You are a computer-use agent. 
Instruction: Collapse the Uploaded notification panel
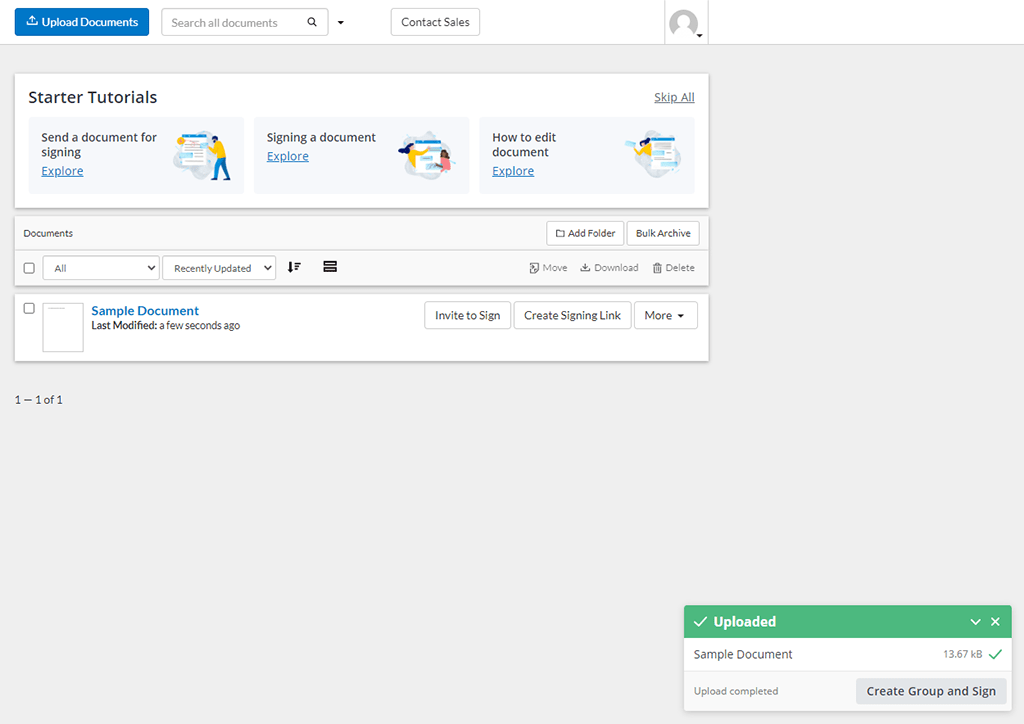976,622
